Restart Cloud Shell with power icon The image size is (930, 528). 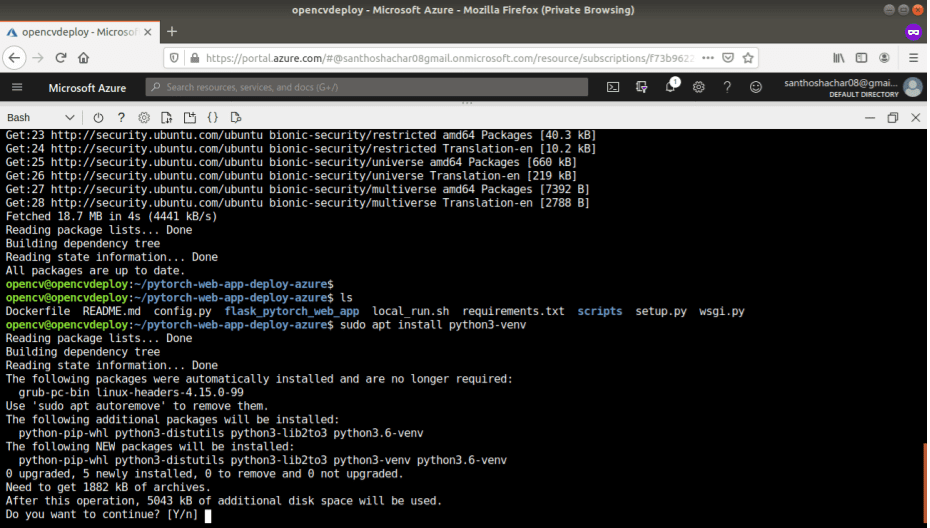(98, 117)
